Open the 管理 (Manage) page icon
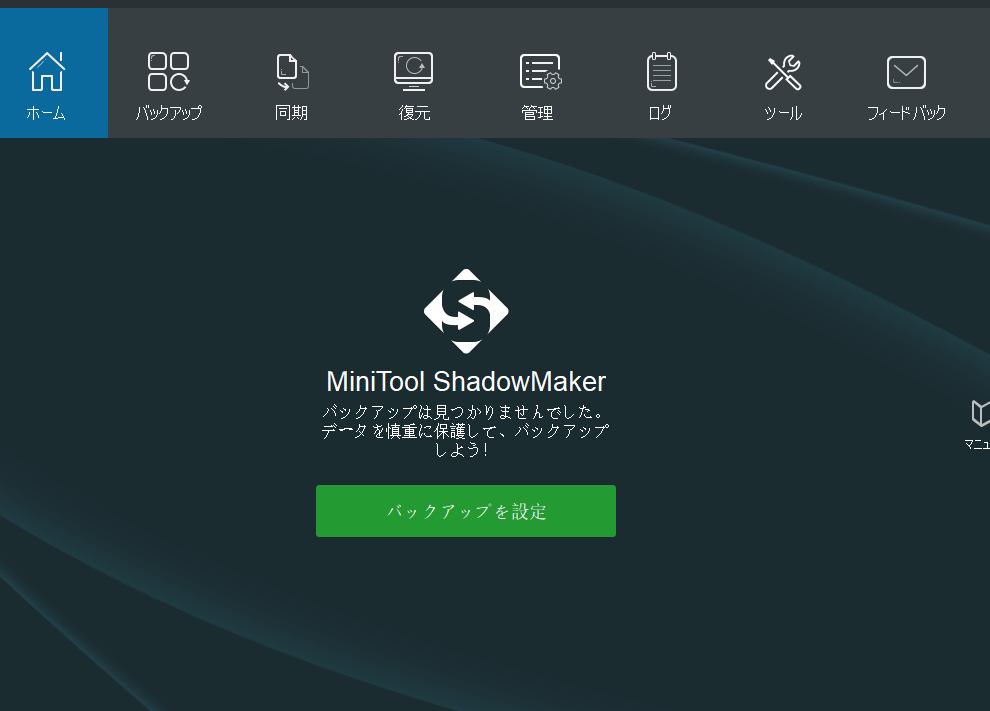 point(540,71)
